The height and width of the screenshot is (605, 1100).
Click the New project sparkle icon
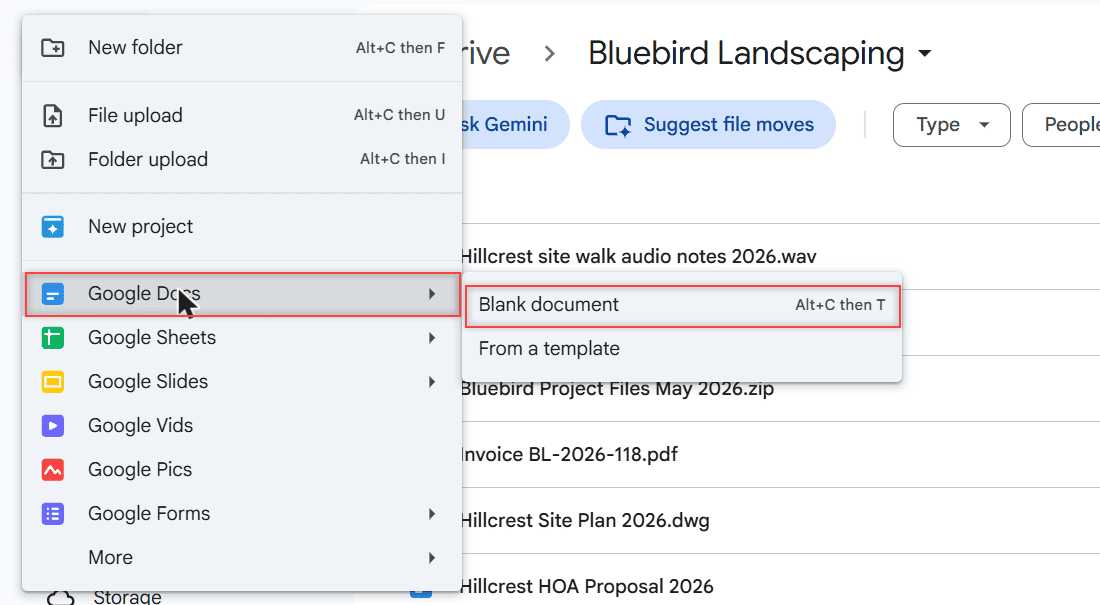coord(53,227)
